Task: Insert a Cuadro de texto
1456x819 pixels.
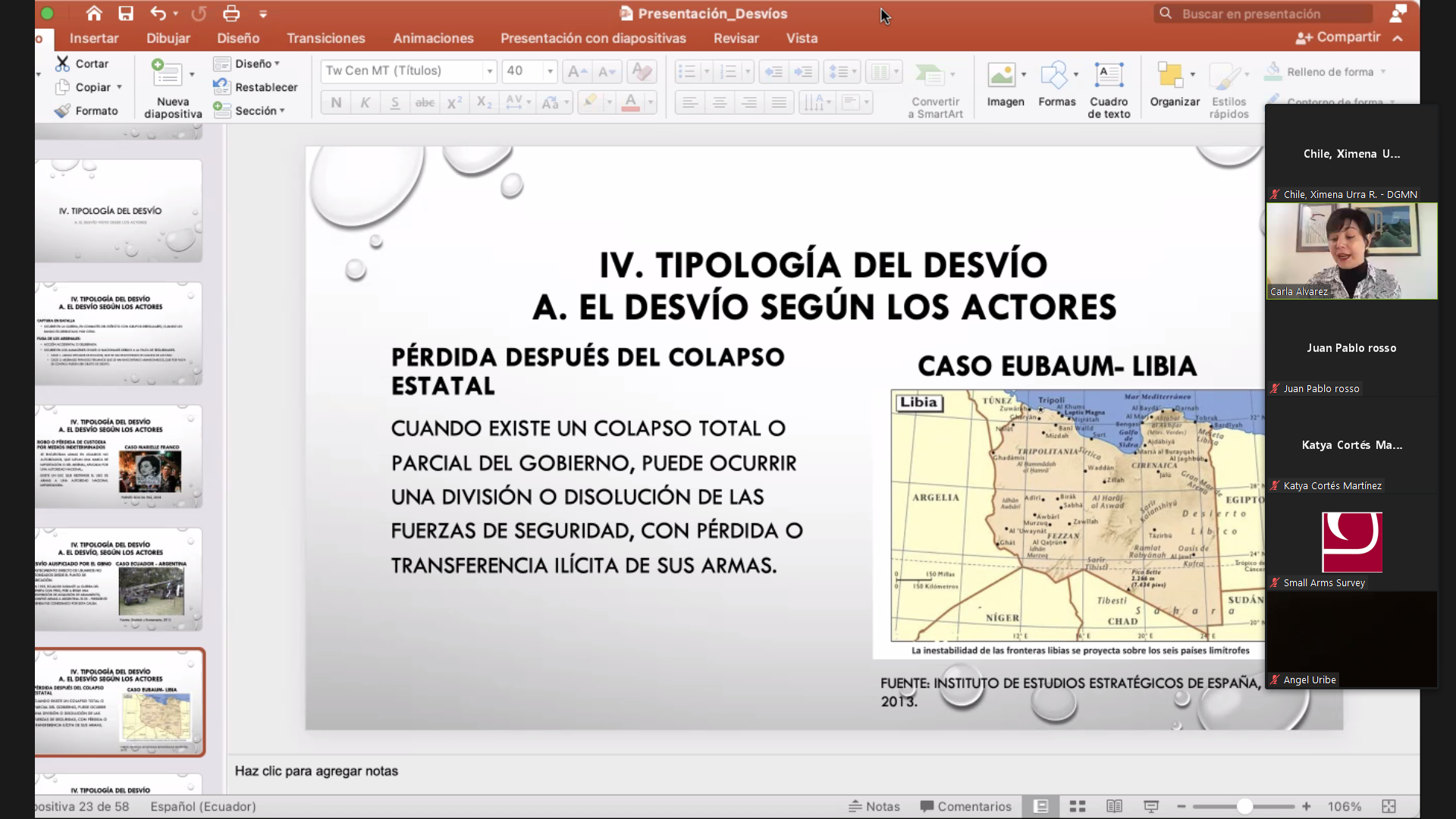Action: [1109, 75]
